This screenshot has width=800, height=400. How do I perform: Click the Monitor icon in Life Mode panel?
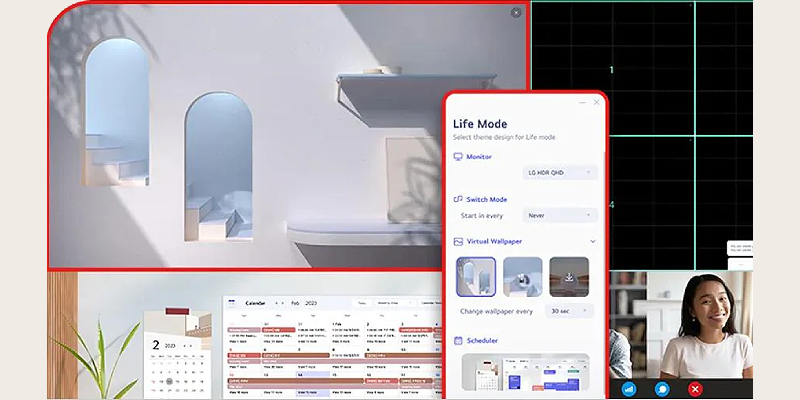coord(458,157)
